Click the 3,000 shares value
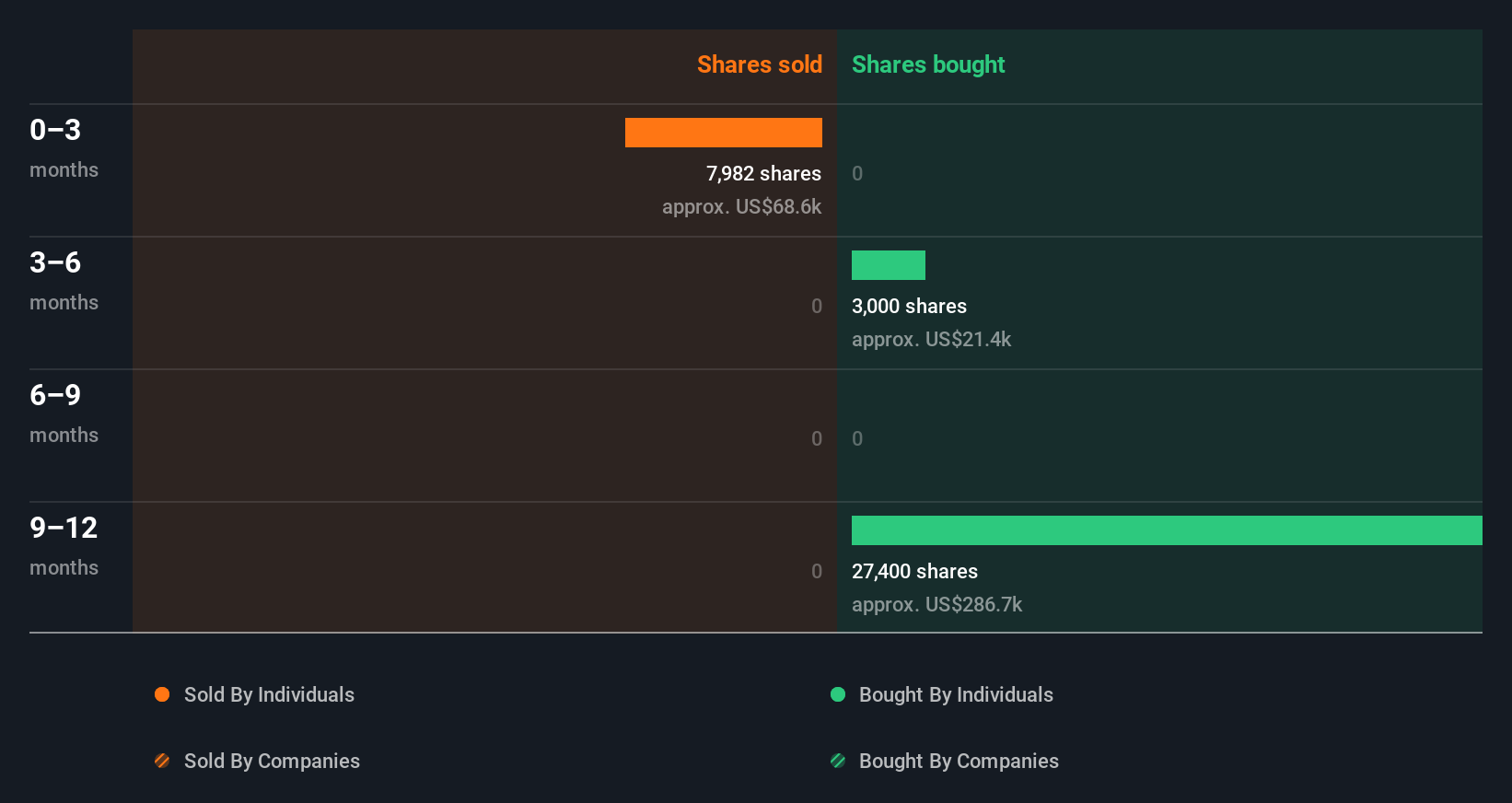Viewport: 1512px width, 803px height. click(909, 306)
